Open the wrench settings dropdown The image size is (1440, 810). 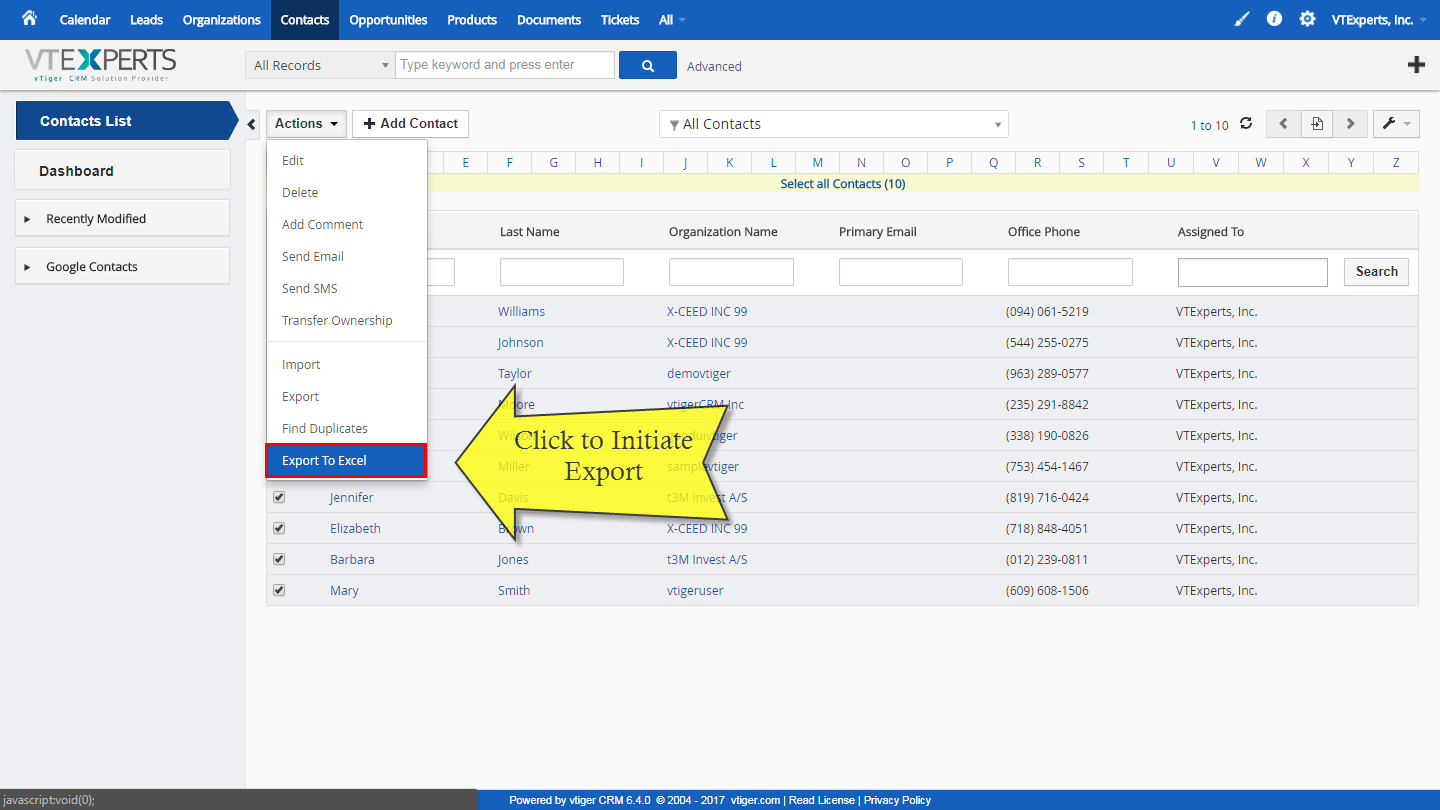(x=1396, y=124)
